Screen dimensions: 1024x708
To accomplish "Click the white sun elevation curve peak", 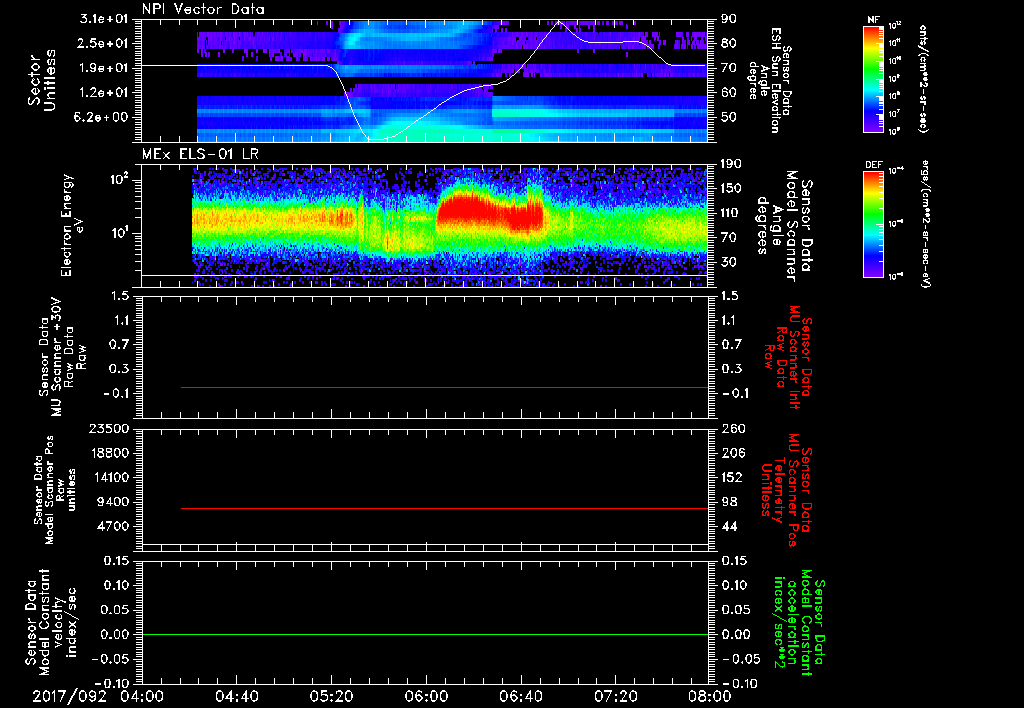I will click(559, 22).
